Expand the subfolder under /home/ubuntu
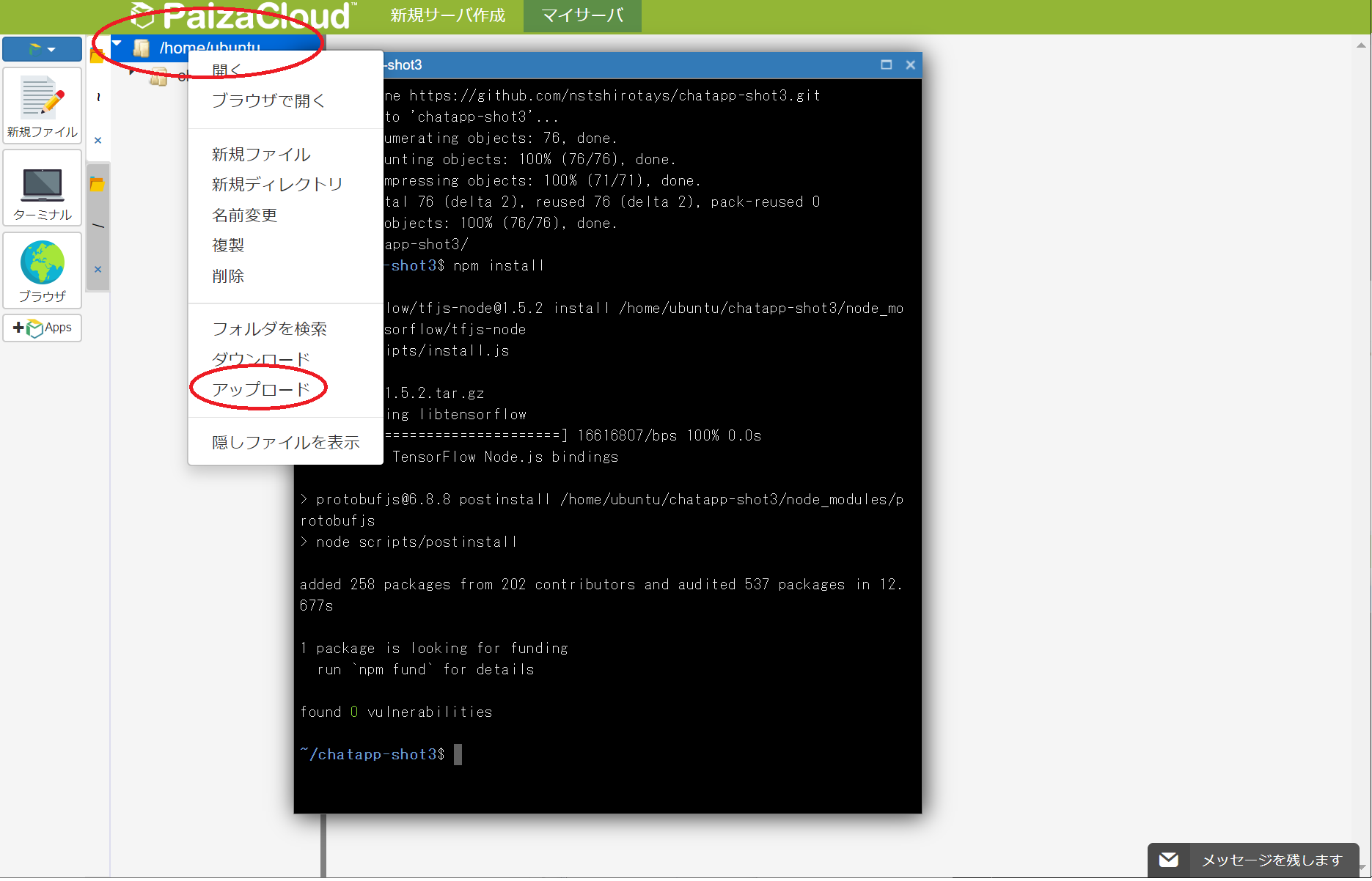The height and width of the screenshot is (881, 1372). pyautogui.click(x=132, y=73)
